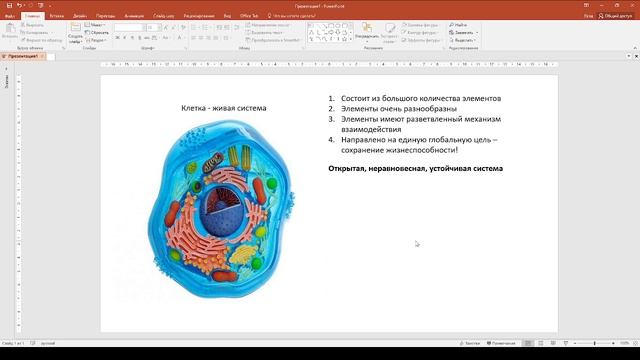Viewport: 640px width, 360px height.
Task: Toggle bold formatting
Action: click(118, 38)
